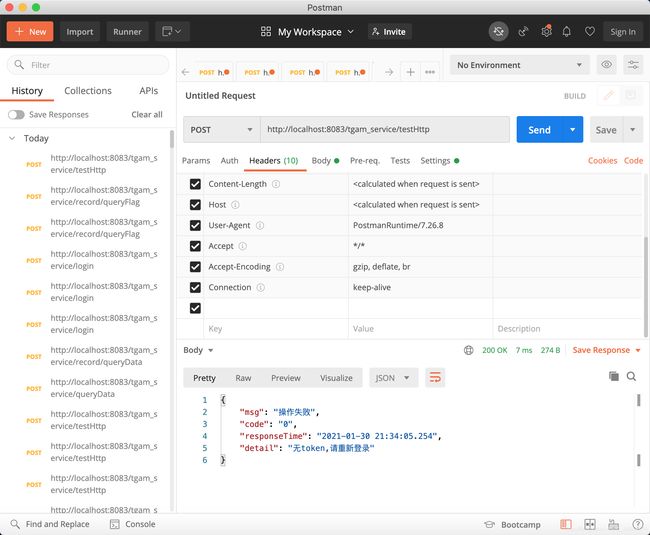
Task: Click the headers table vertical scrollbar
Action: tap(646, 287)
